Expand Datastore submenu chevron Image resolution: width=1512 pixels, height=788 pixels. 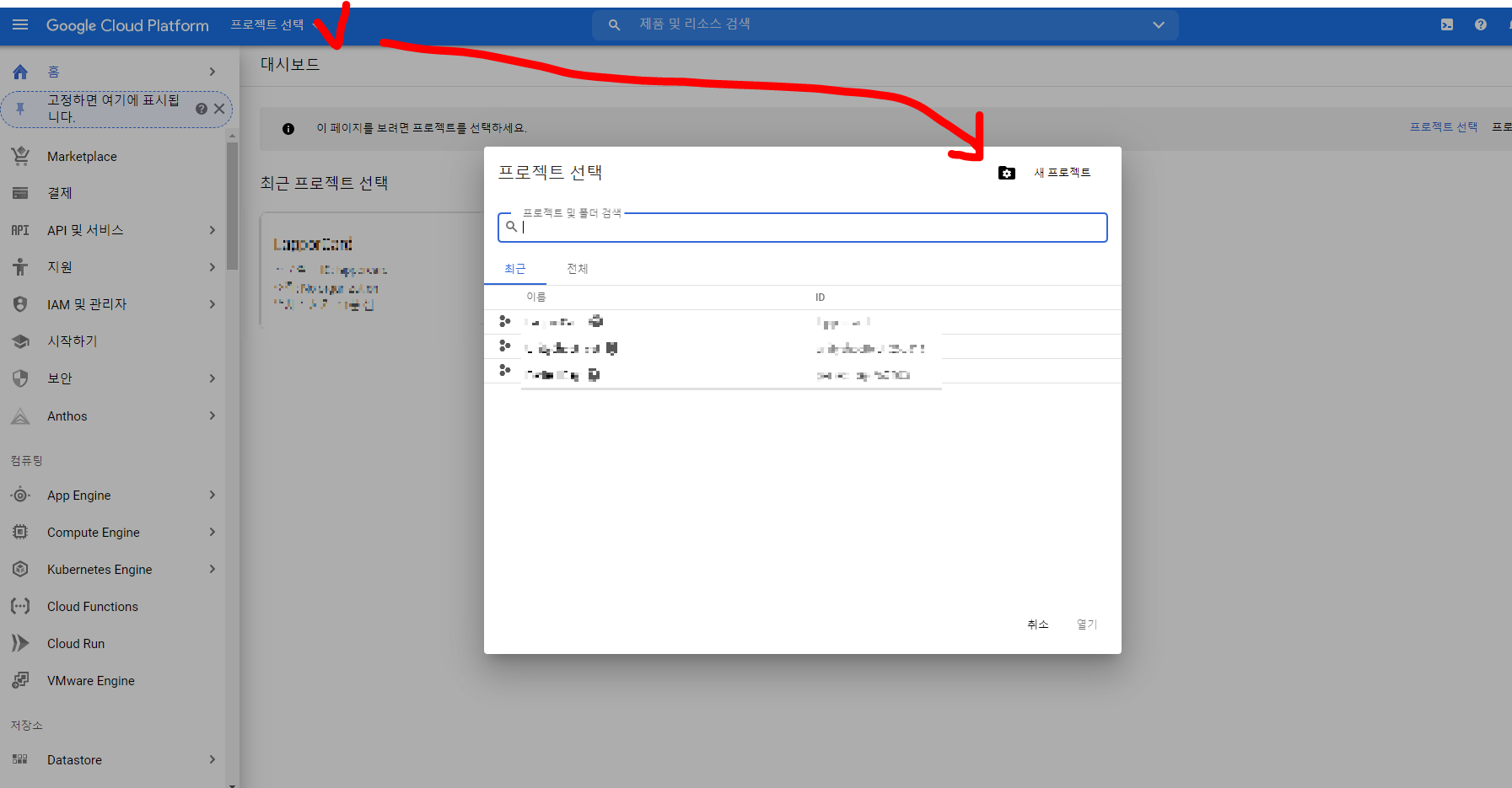tap(213, 759)
